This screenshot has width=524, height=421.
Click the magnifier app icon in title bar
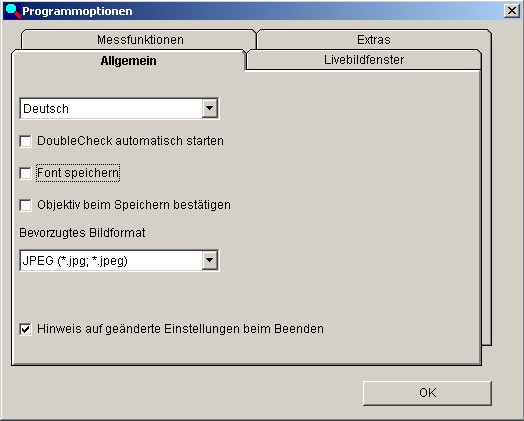(x=13, y=11)
